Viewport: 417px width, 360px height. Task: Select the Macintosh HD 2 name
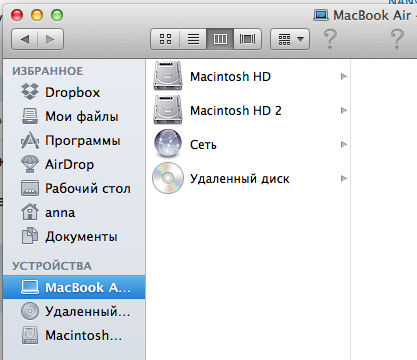[236, 111]
